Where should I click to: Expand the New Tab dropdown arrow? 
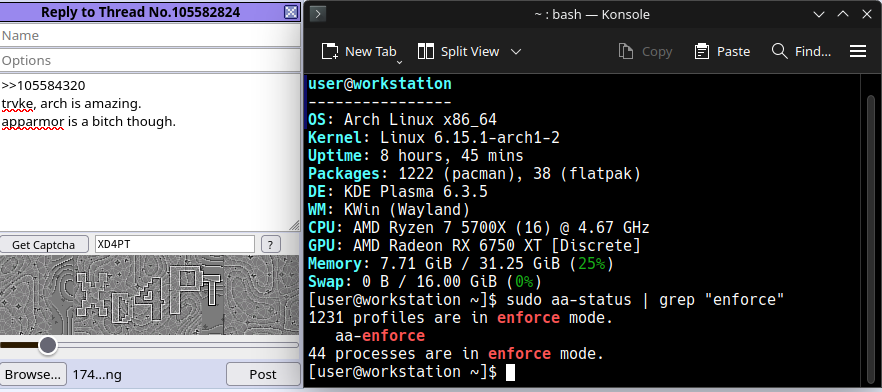[400, 62]
